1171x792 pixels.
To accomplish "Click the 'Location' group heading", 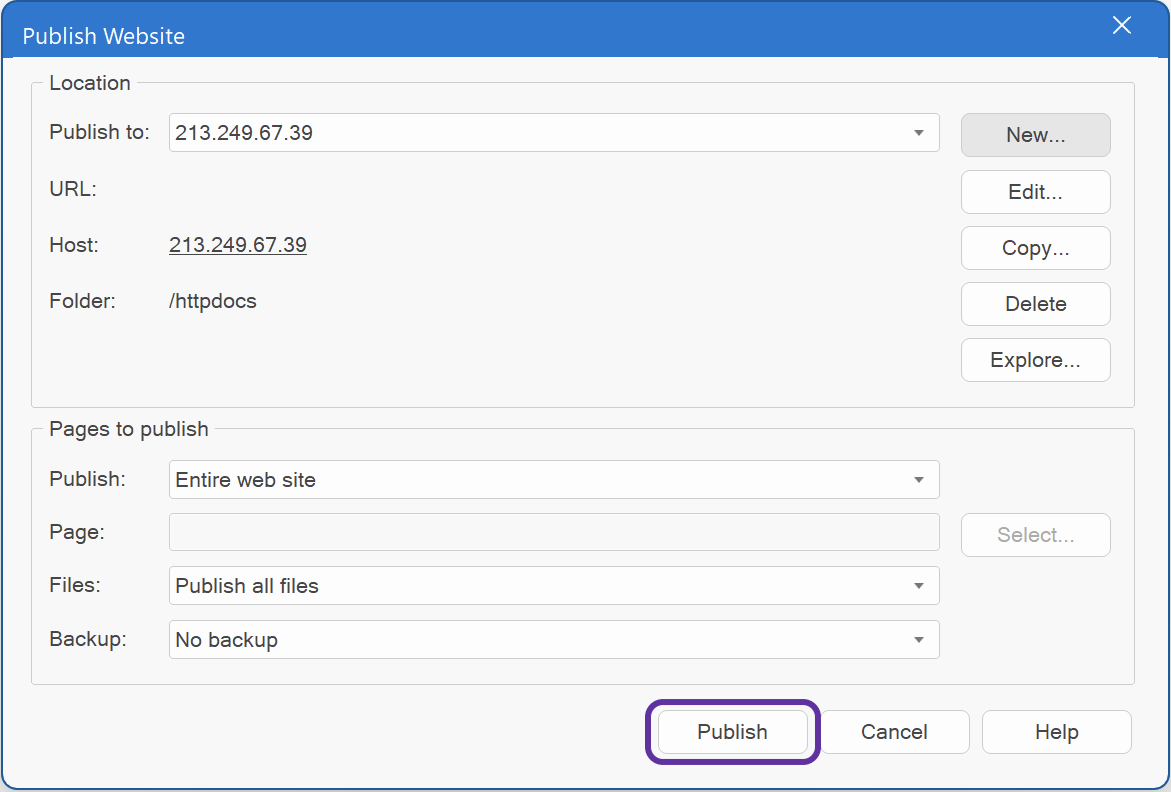I will 90,83.
